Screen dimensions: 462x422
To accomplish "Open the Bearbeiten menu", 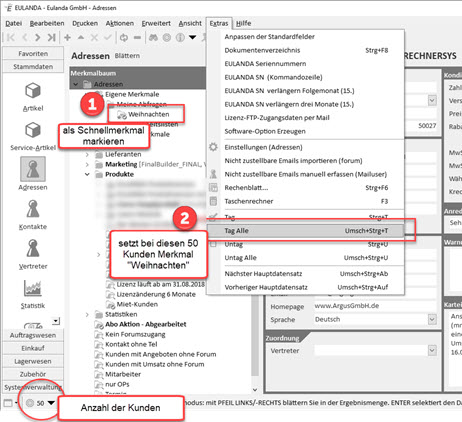I will (47, 23).
